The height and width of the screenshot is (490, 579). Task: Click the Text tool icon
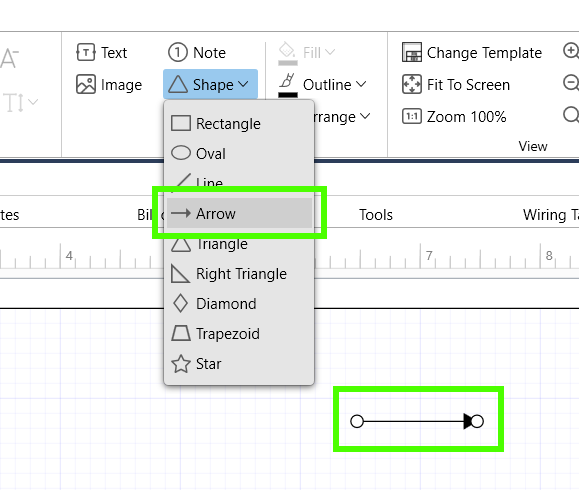(x=86, y=52)
